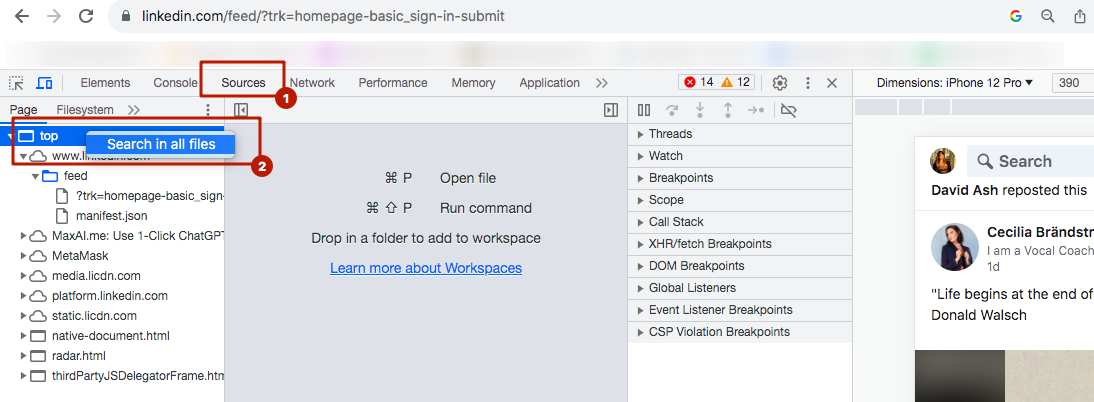
Task: Open the Performance tab
Action: click(x=393, y=82)
